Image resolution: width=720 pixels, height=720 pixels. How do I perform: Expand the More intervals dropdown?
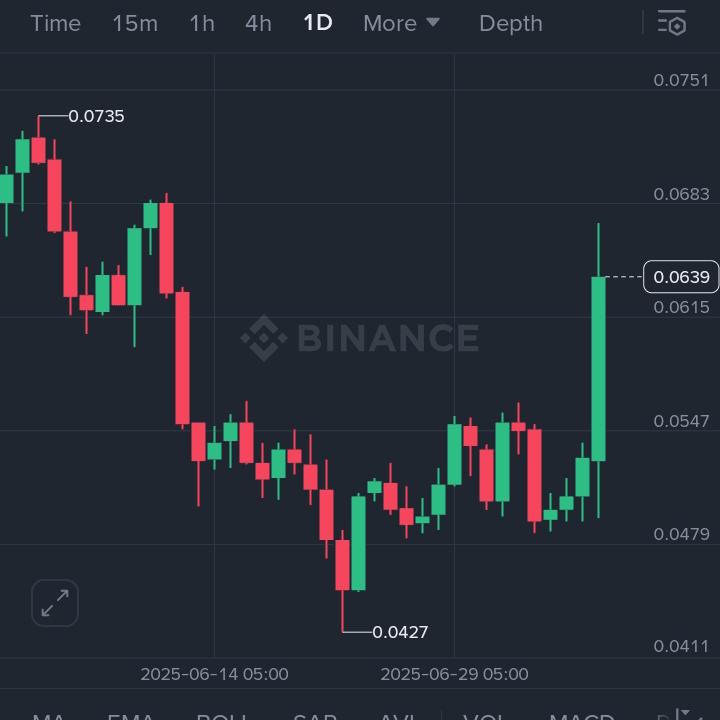point(401,23)
